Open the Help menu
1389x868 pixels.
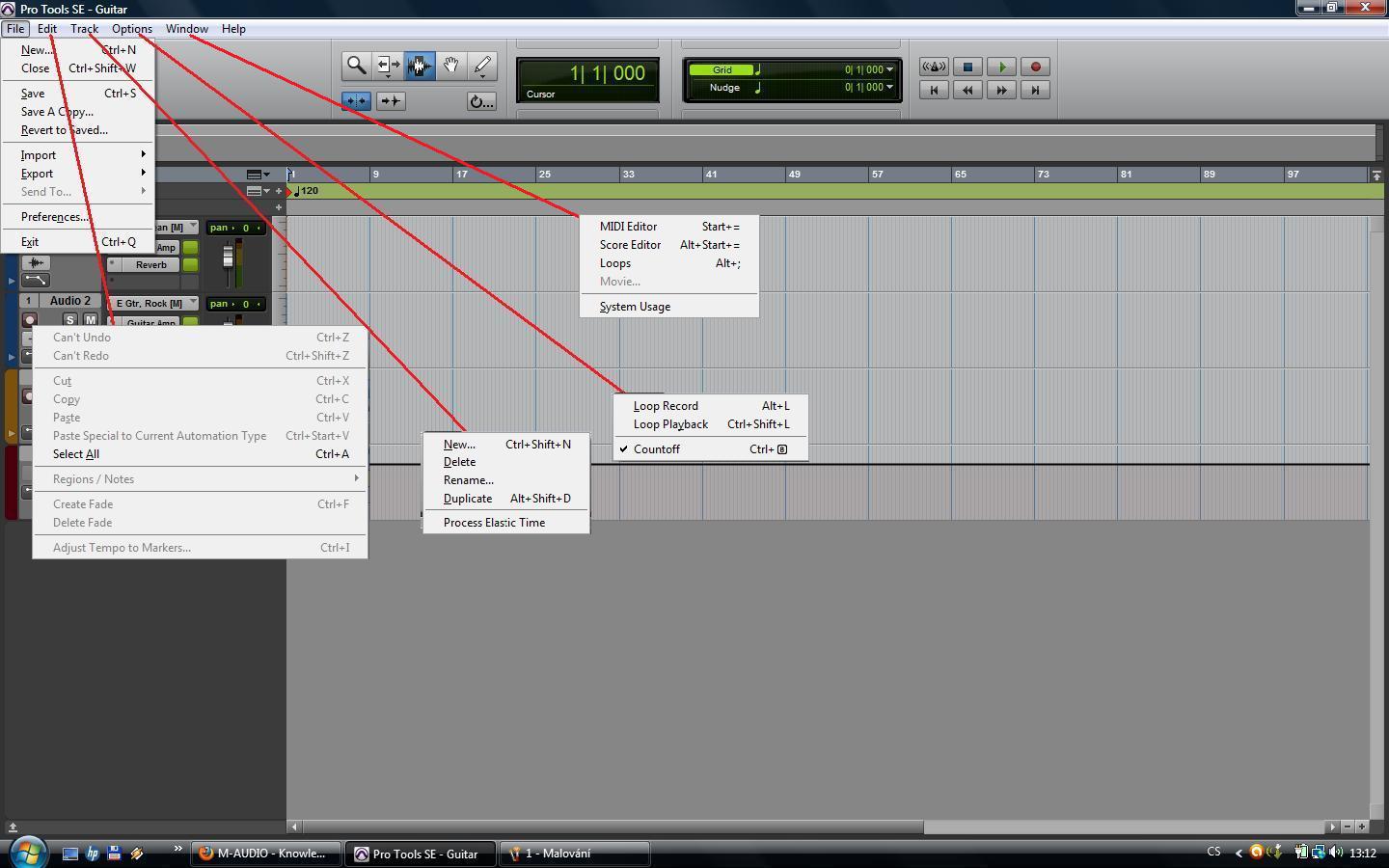(x=233, y=29)
